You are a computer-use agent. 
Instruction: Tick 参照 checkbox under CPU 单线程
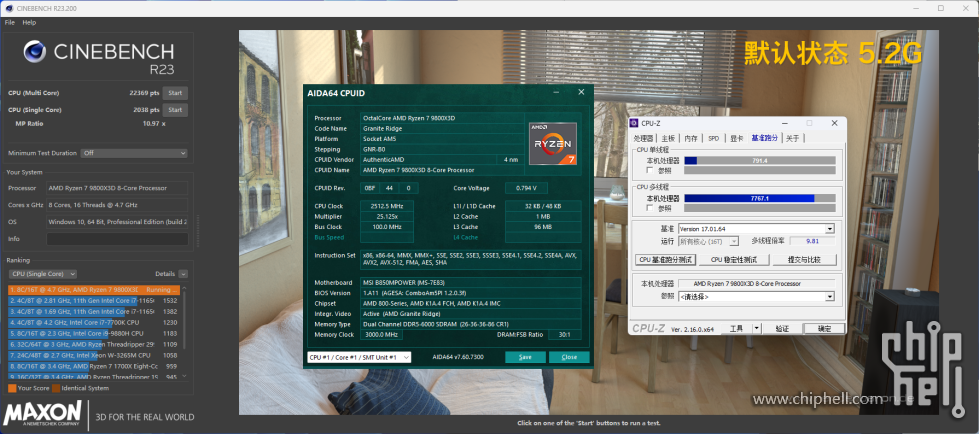click(650, 170)
